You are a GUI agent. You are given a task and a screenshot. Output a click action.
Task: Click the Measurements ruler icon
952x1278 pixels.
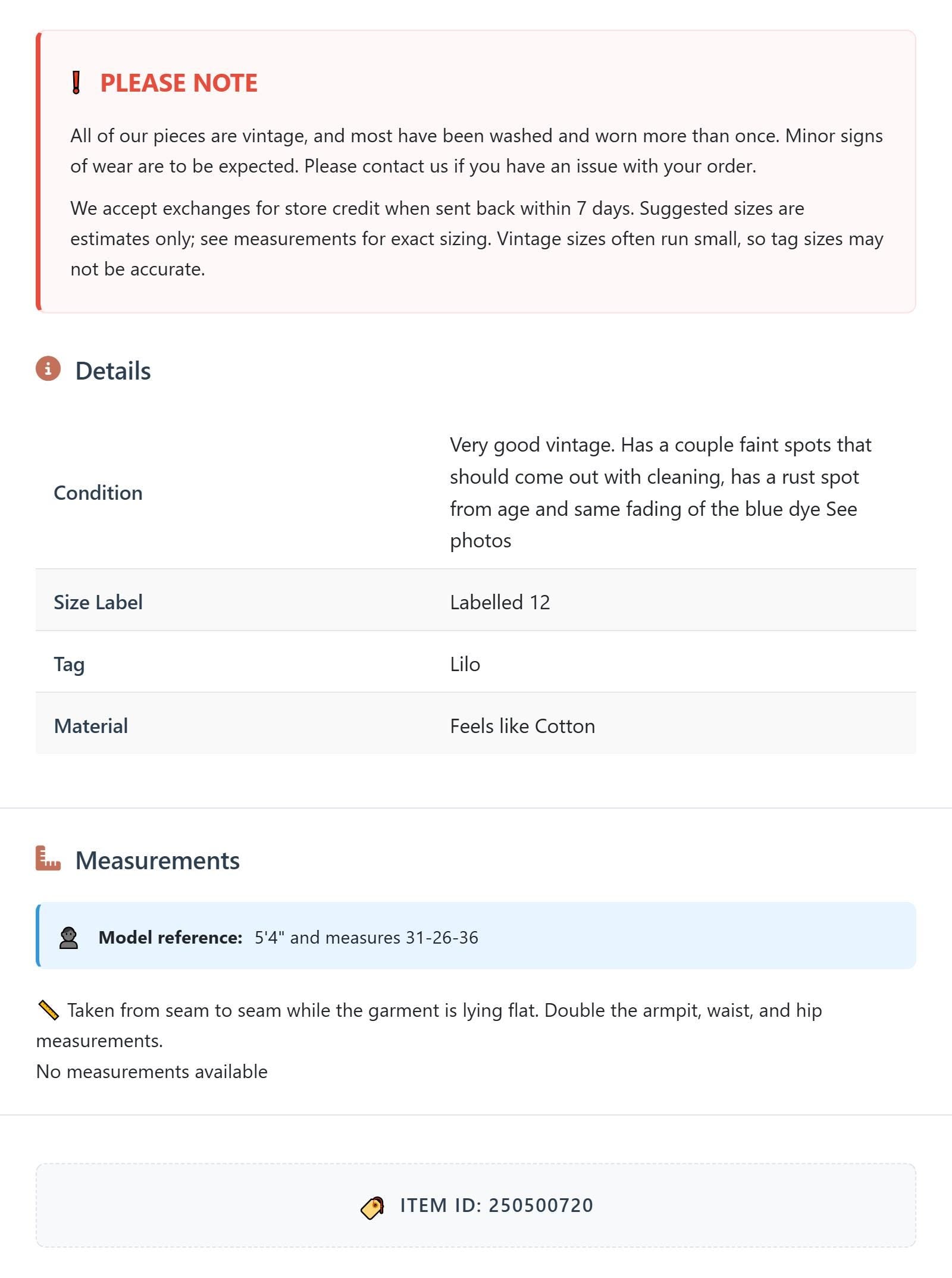(48, 859)
